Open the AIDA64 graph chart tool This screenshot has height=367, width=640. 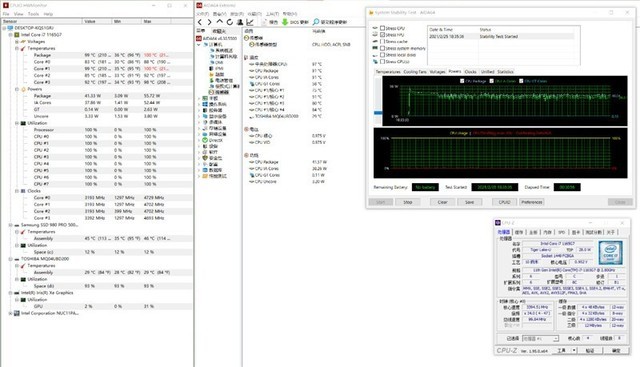(x=250, y=22)
